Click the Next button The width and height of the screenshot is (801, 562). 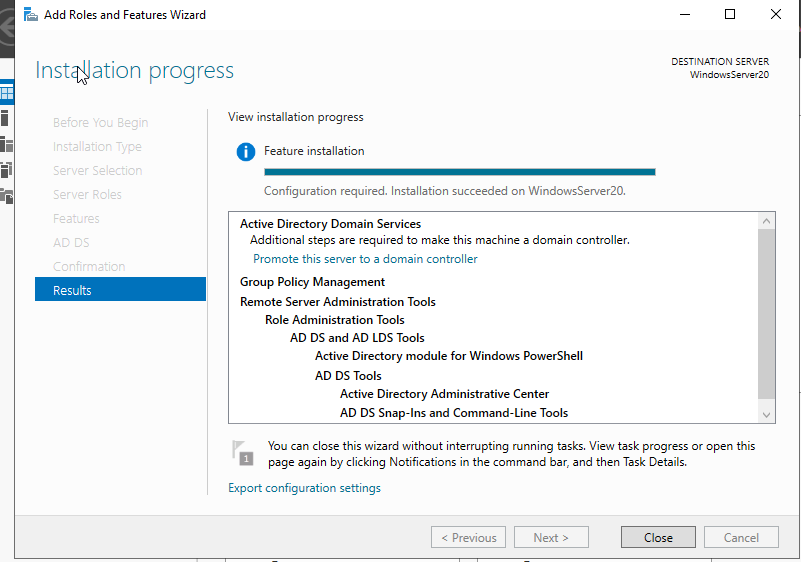[x=551, y=537]
